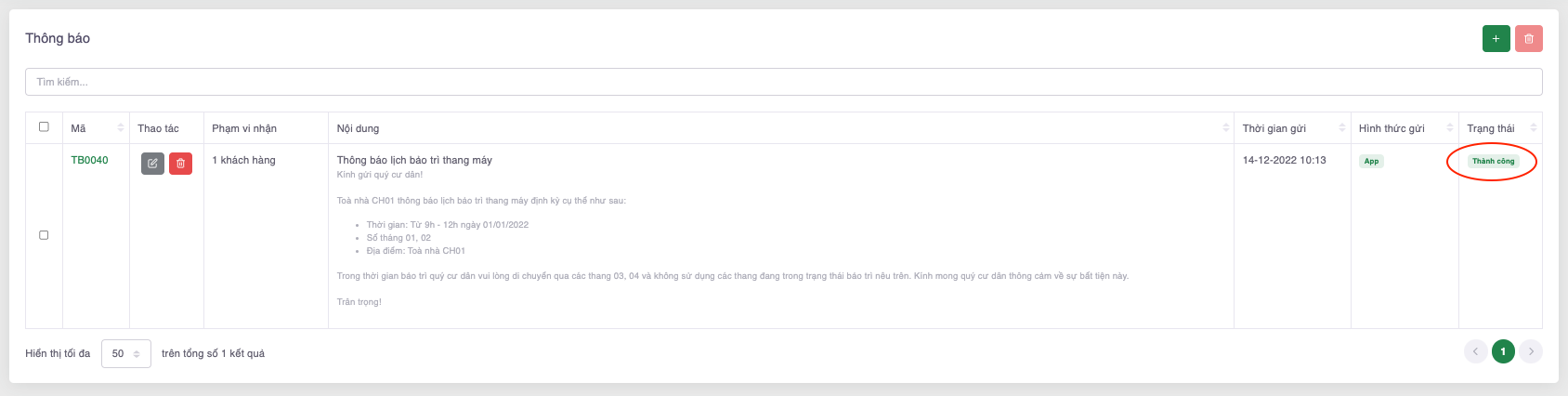
Task: Open the Thông báo lịch bảo trì thang máy title
Action: coord(414,160)
